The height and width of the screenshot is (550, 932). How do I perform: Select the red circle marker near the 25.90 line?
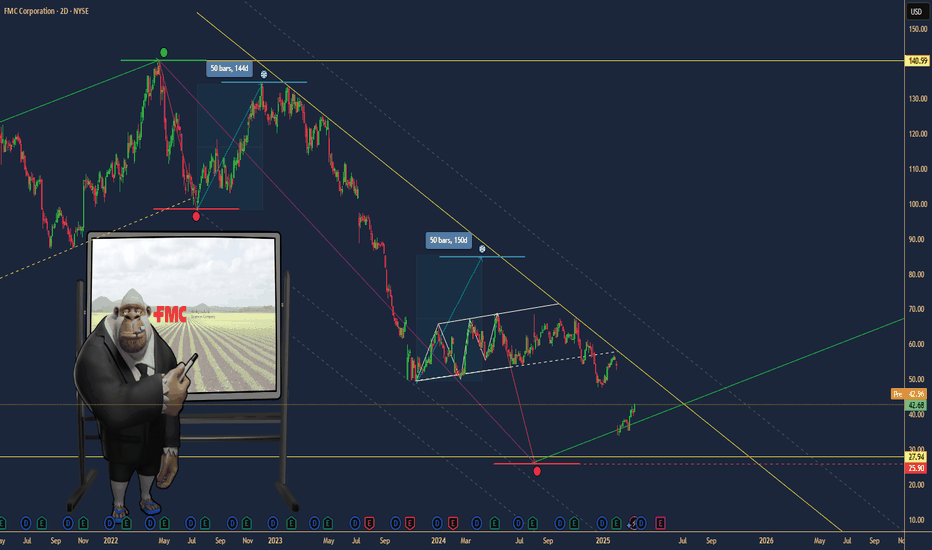[x=537, y=471]
